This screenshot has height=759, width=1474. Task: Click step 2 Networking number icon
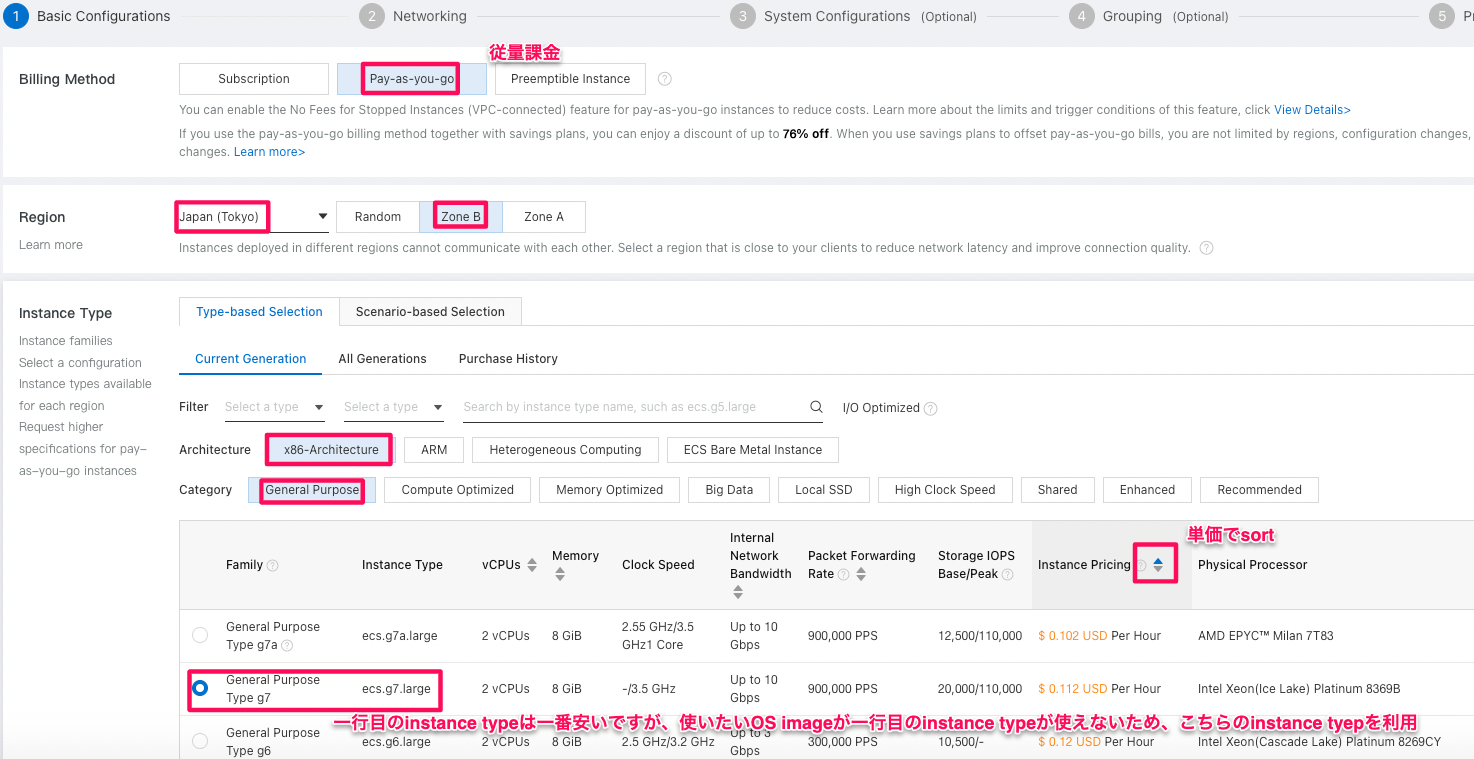371,16
